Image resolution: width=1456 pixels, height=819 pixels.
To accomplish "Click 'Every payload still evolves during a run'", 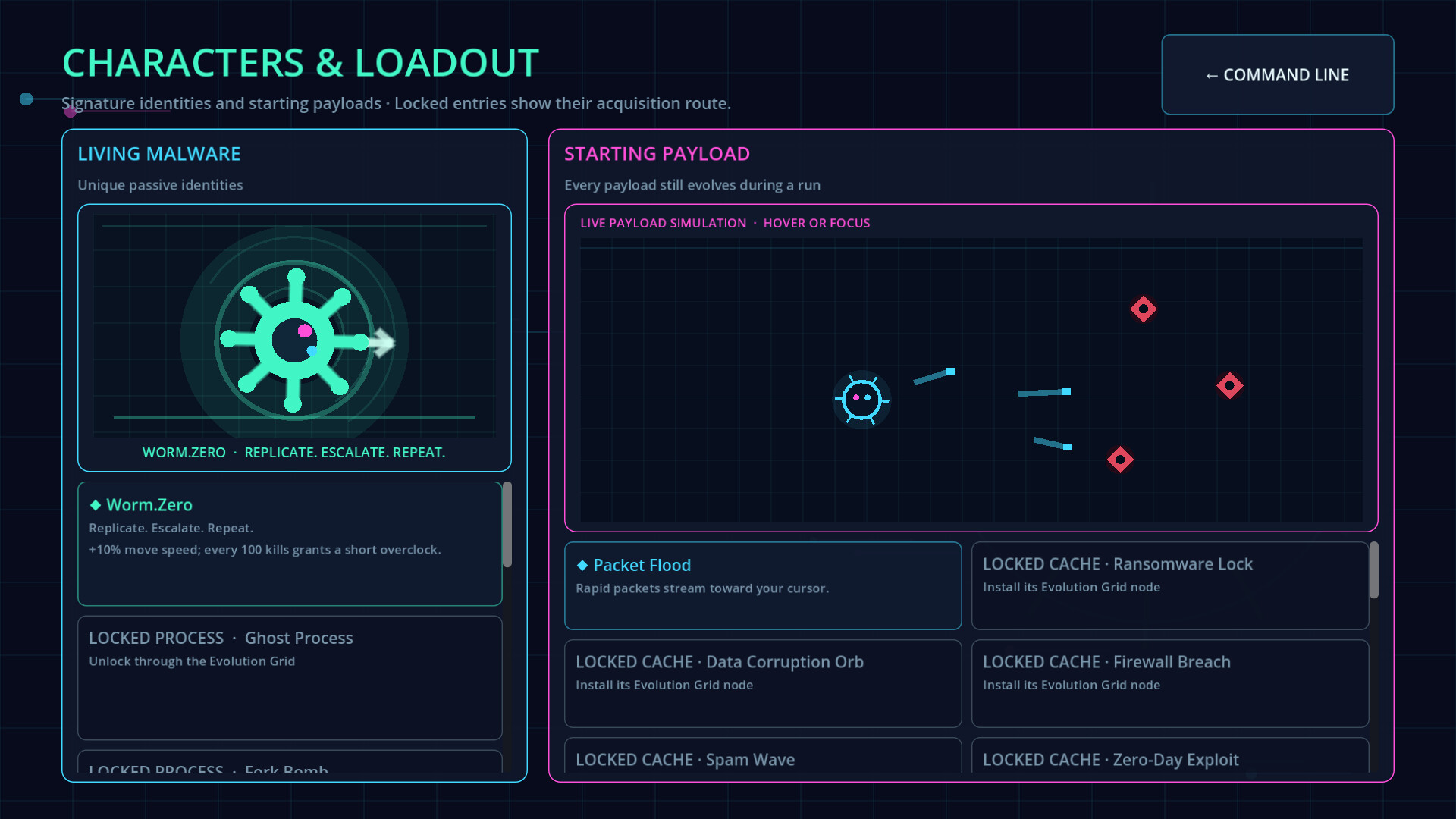I will [x=692, y=185].
